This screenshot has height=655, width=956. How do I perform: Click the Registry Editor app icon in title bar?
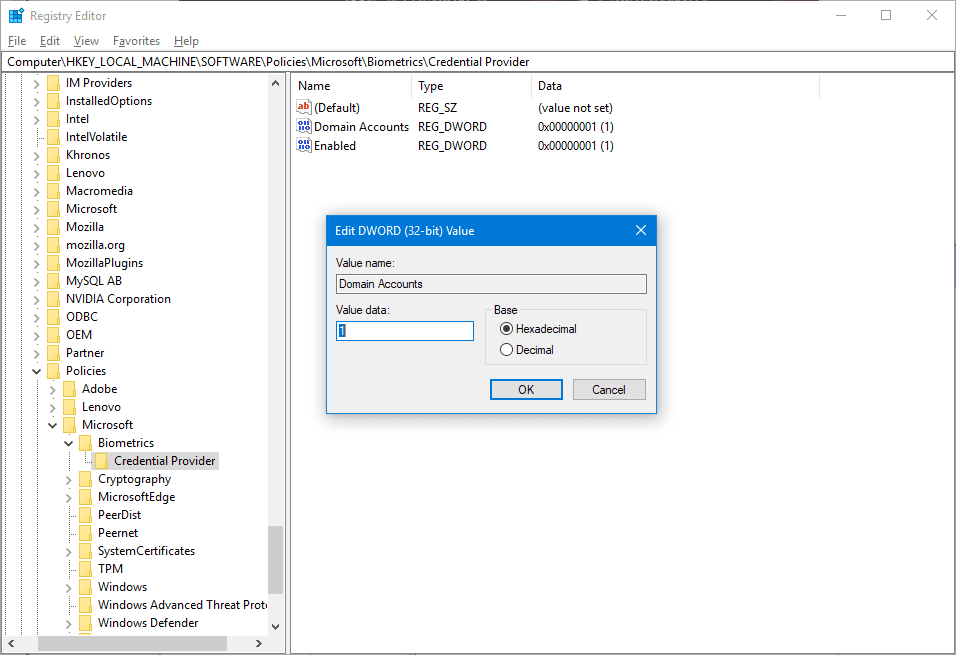click(16, 15)
